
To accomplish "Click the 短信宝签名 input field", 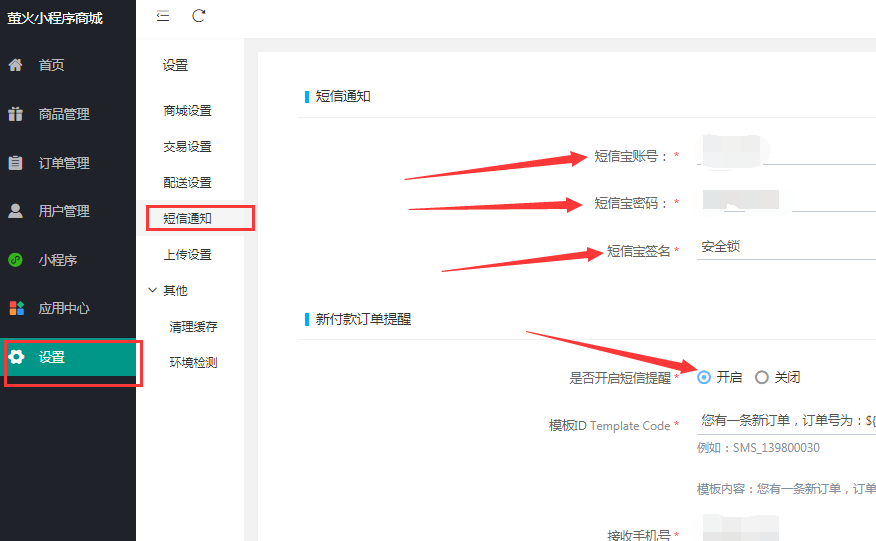I will point(785,247).
